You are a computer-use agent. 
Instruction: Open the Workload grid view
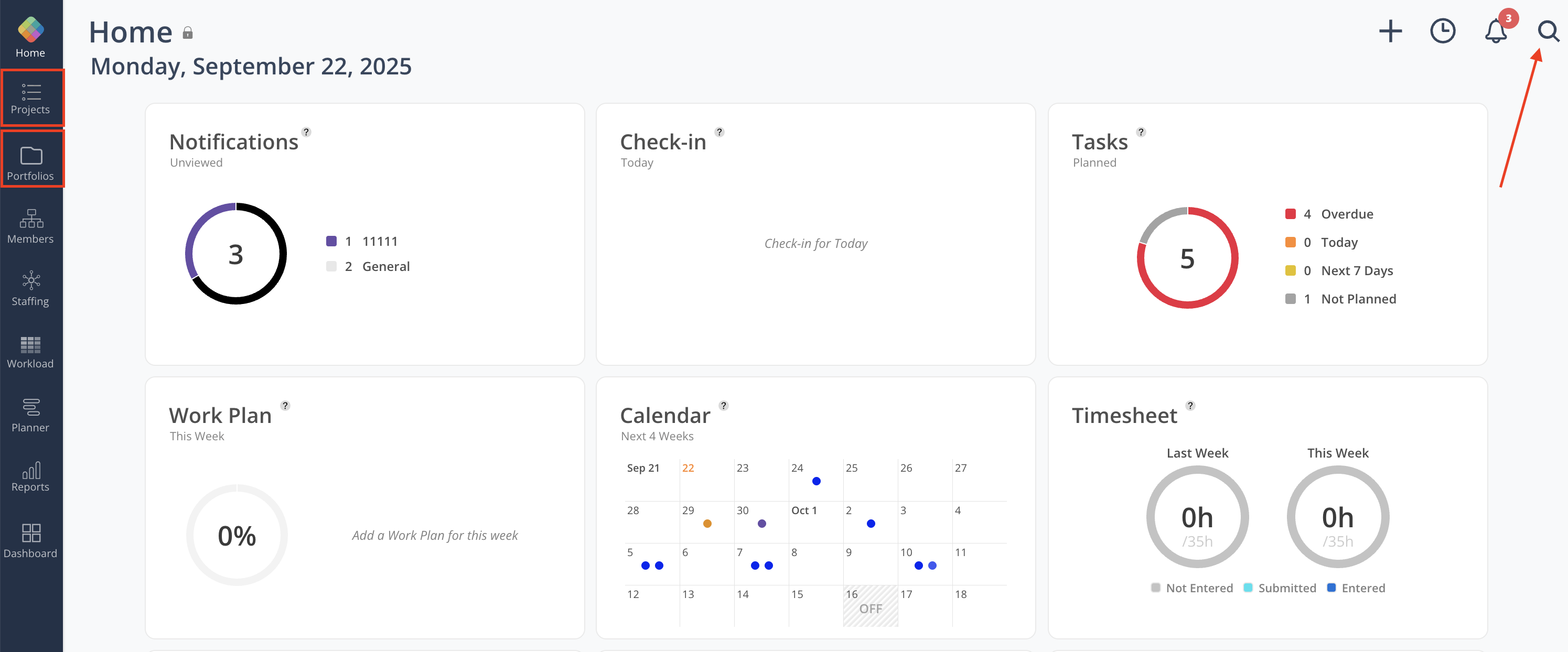[x=30, y=352]
